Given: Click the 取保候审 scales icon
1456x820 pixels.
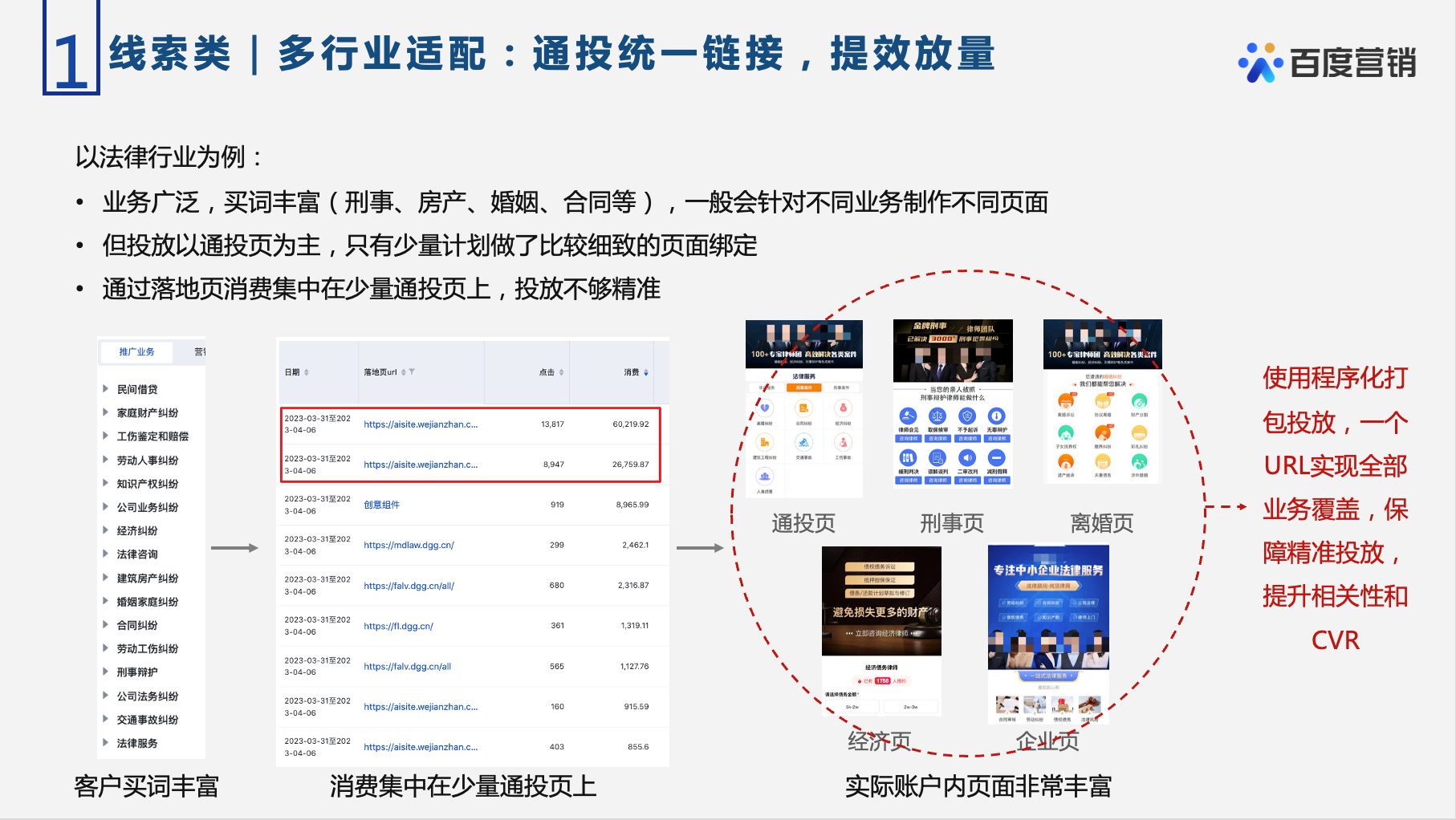Looking at the screenshot, I should 937,416.
